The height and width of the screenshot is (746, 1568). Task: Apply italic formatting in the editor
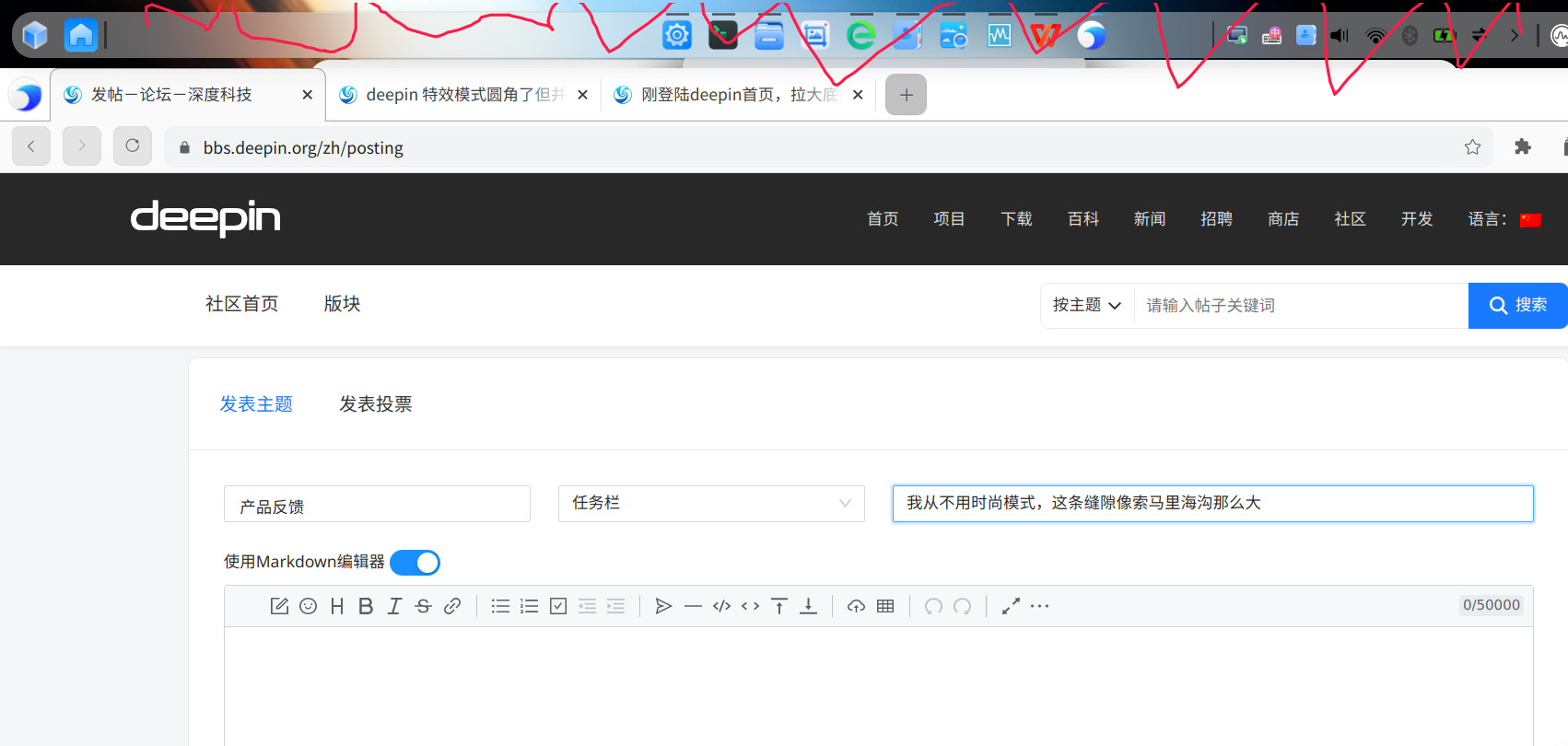[394, 606]
